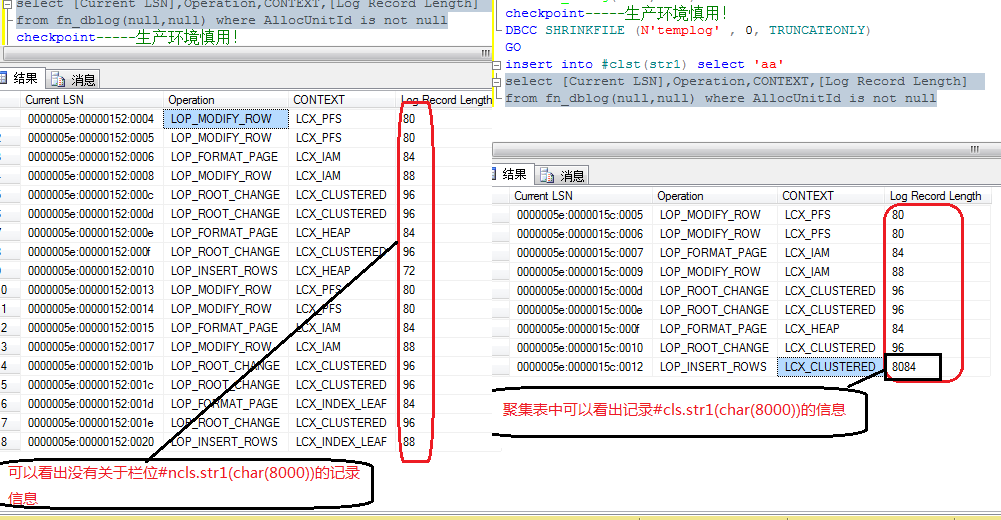Select cell 0000005e:0000015c:0010
Image resolution: width=1001 pixels, height=520 pixels.
coord(580,348)
